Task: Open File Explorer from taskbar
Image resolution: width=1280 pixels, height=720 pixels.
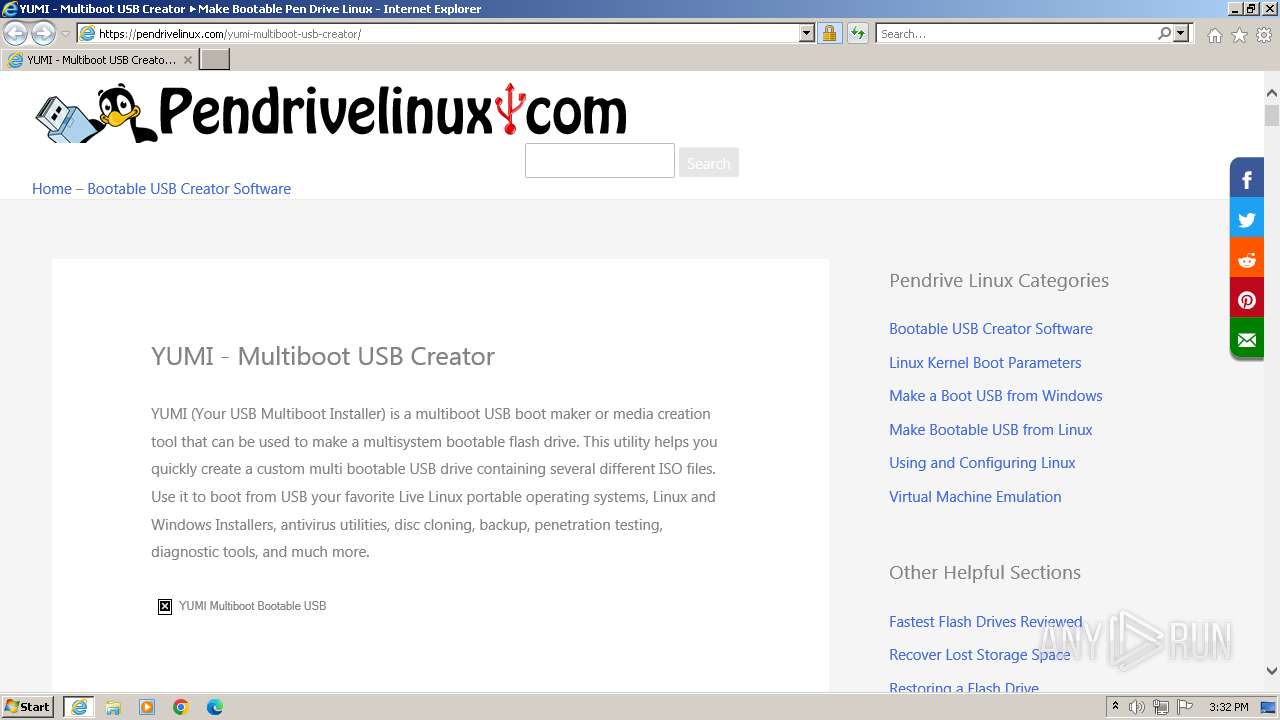Action: point(113,707)
